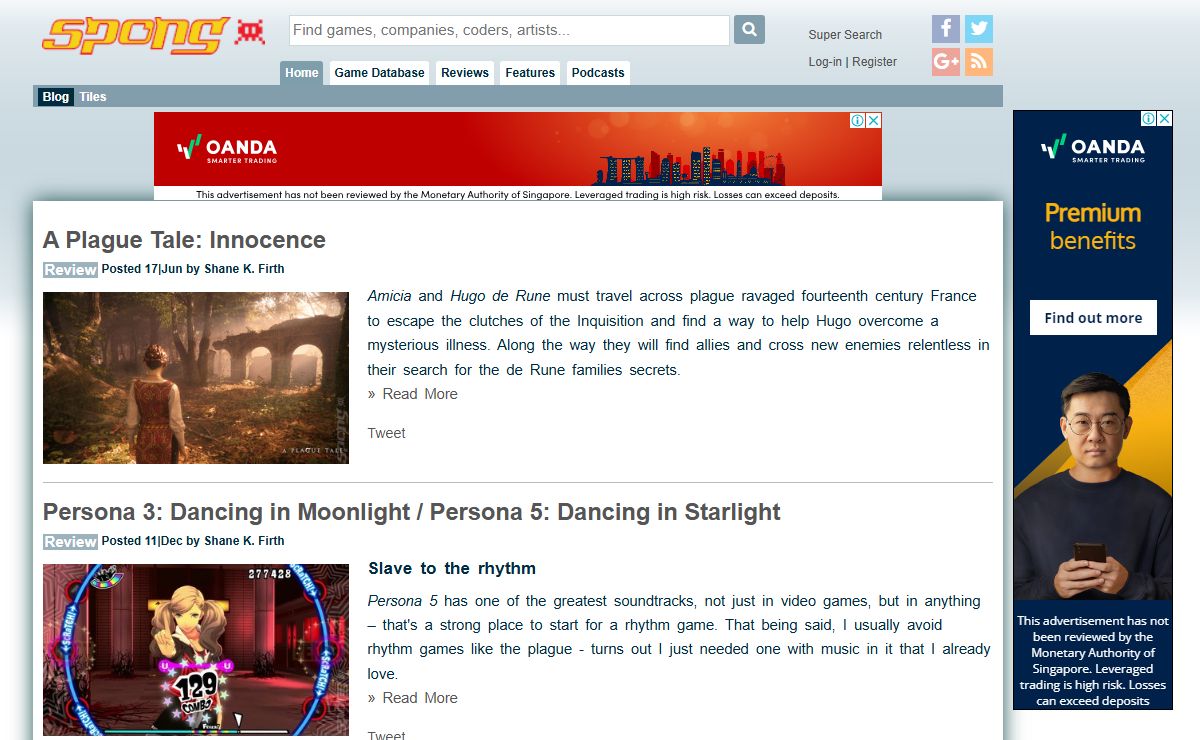Viewport: 1200px width, 740px height.
Task: Focus the Find games search field
Action: 509,30
